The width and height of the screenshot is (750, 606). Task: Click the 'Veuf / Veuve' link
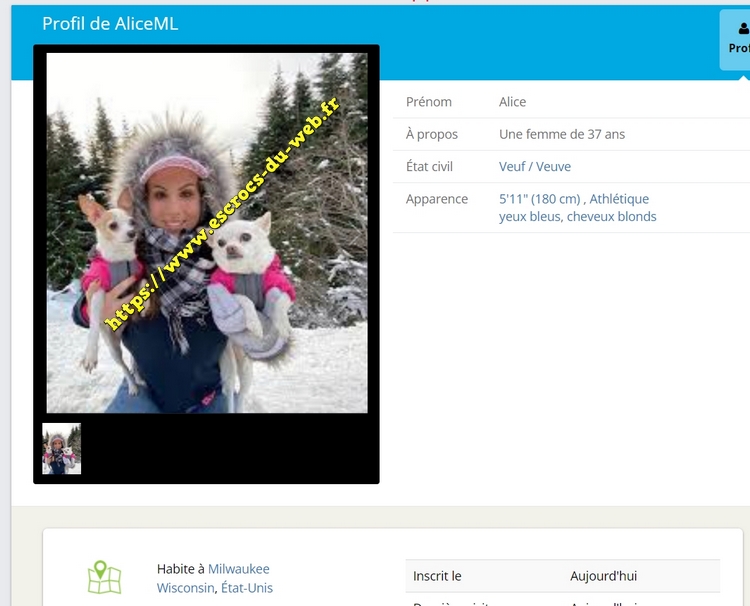coord(535,167)
